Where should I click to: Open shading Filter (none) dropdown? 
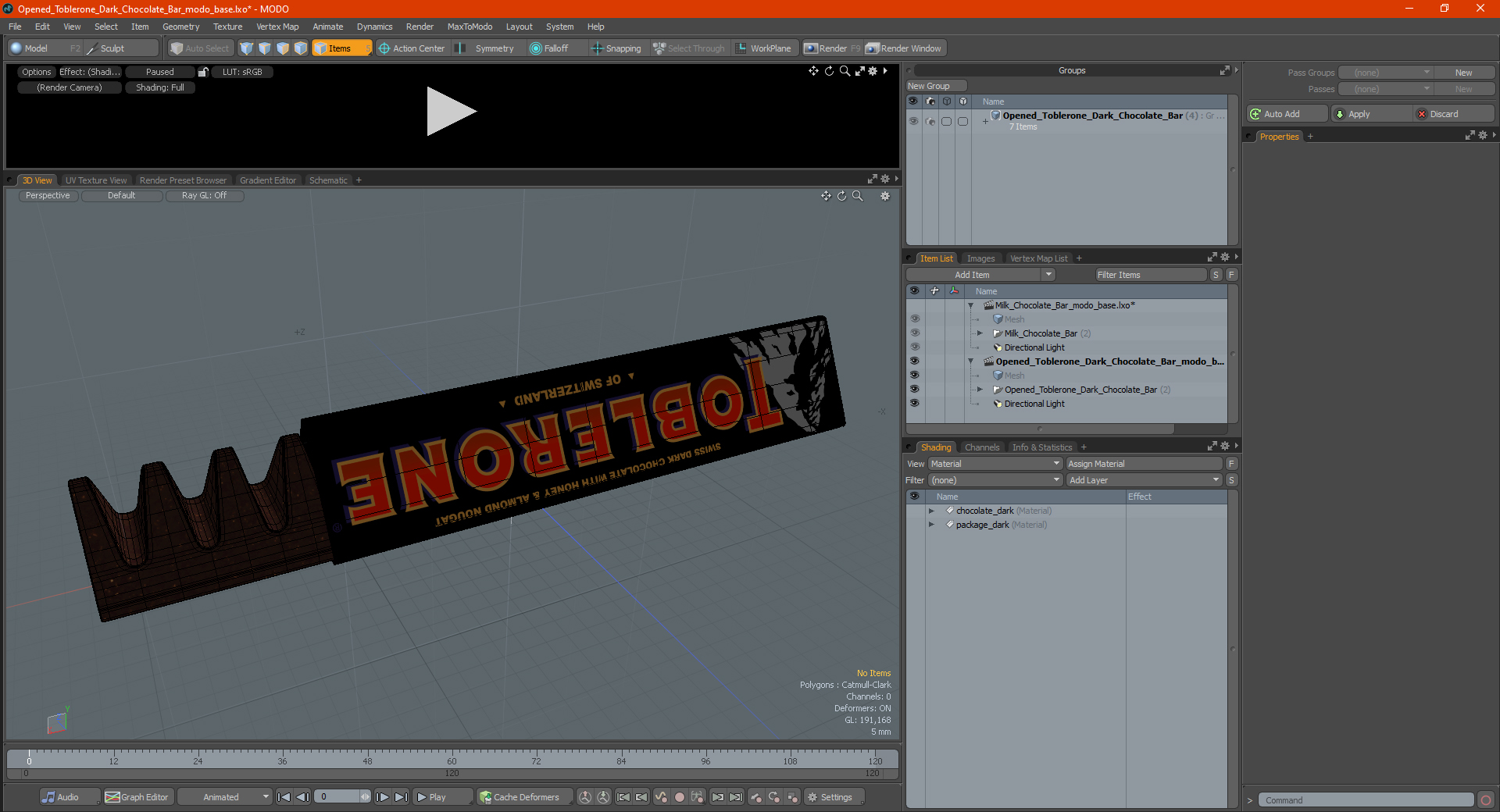click(x=995, y=480)
